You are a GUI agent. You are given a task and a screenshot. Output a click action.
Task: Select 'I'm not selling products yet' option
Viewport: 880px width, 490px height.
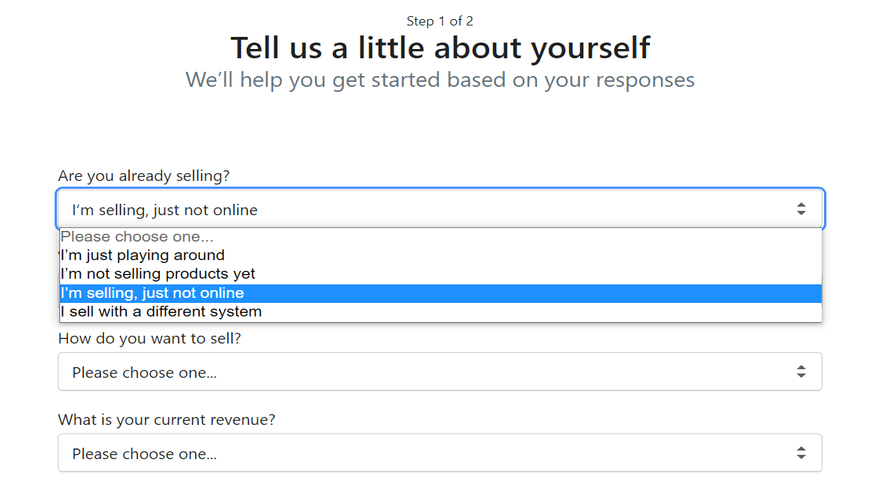click(x=158, y=274)
